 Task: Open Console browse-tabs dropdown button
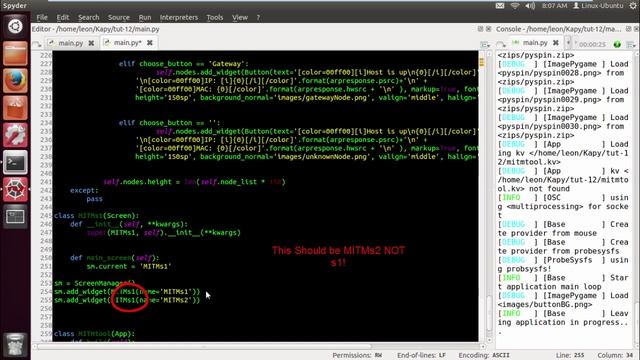pos(501,44)
